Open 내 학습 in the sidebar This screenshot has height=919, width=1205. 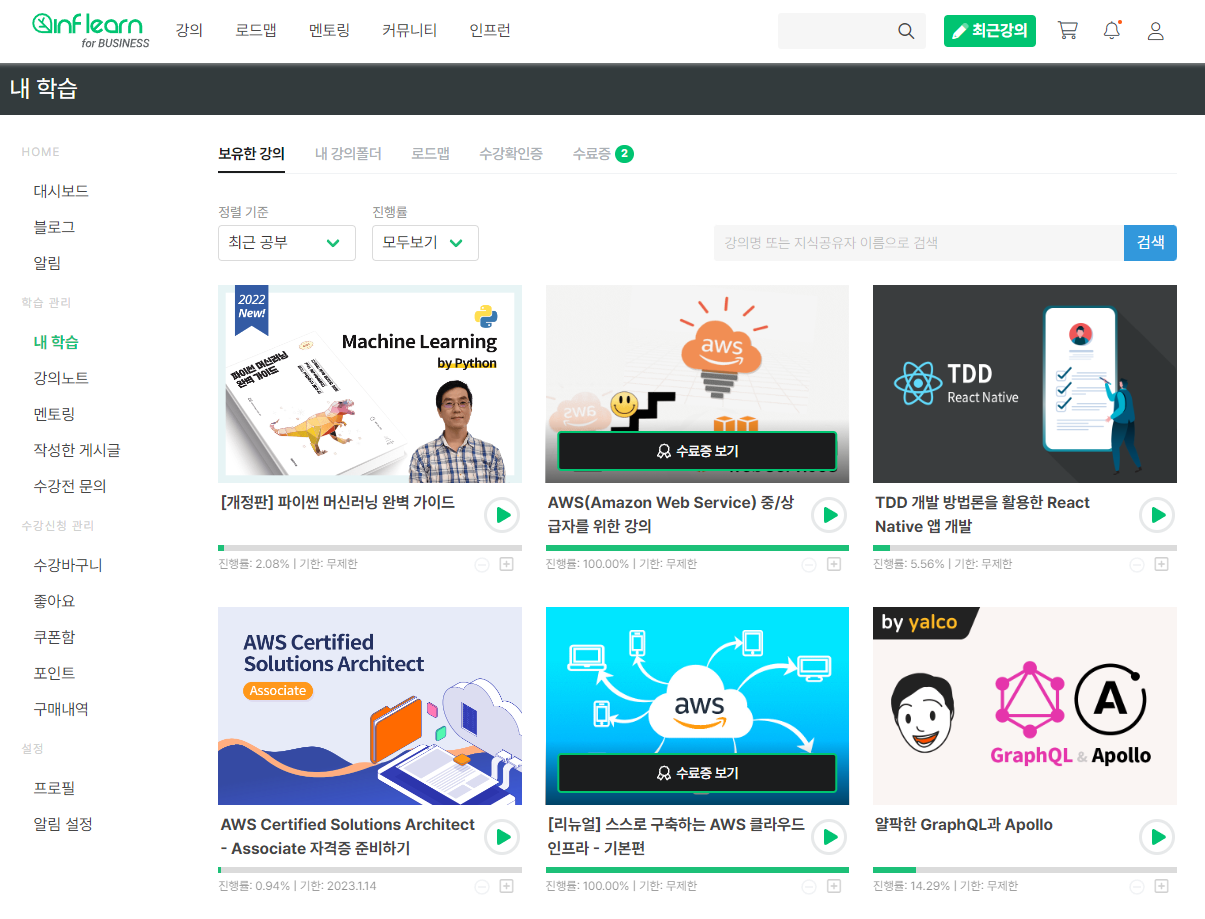point(56,342)
